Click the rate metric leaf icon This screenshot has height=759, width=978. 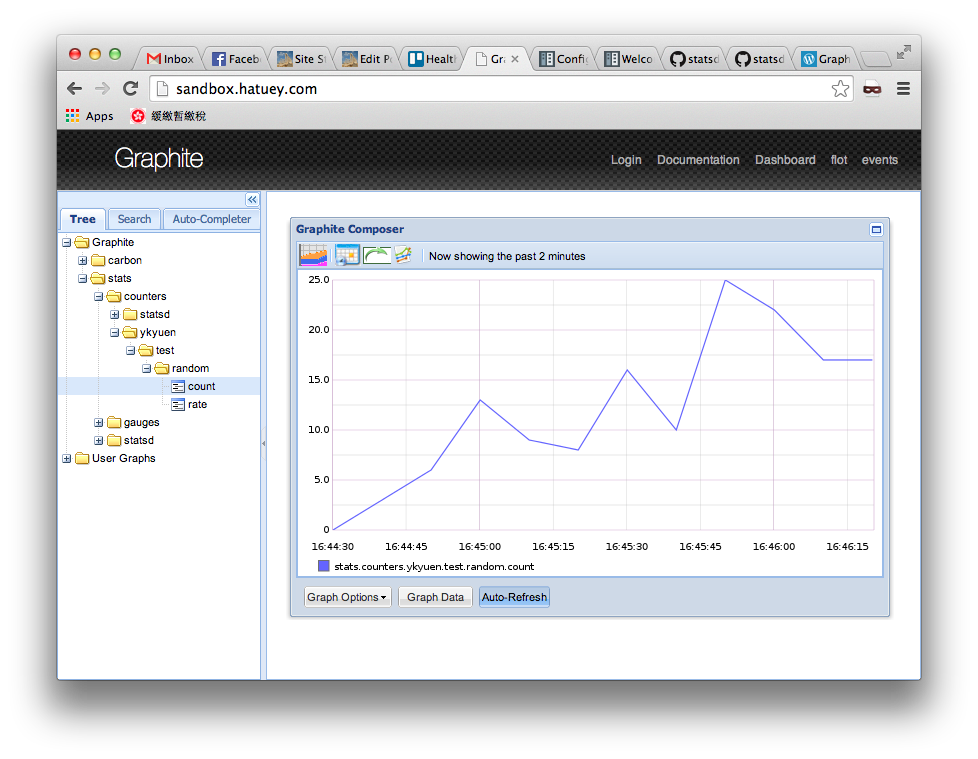point(178,405)
